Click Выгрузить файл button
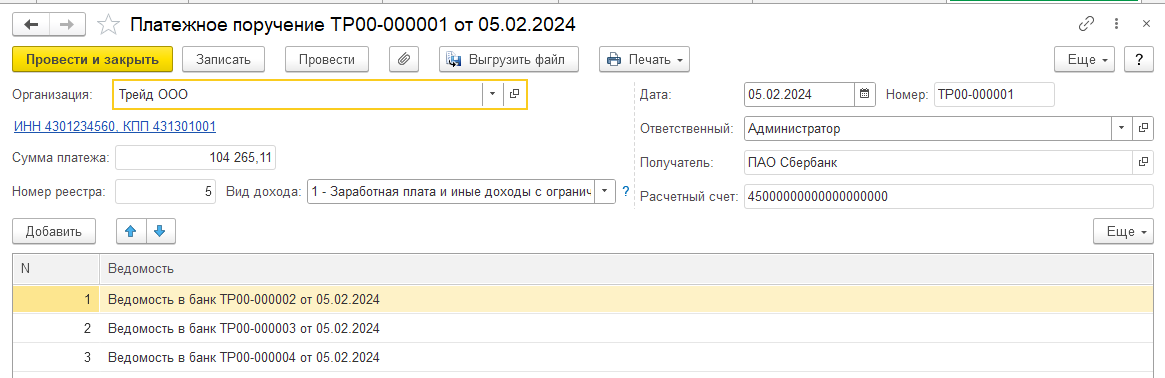 (x=509, y=59)
